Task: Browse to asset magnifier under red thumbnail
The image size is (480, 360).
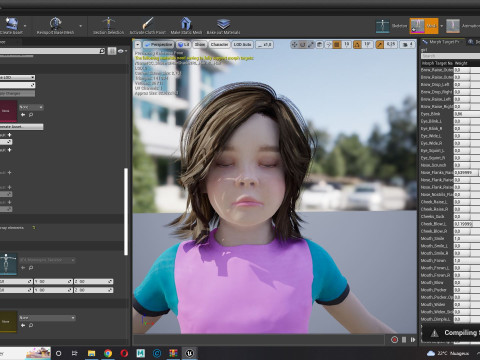Action: click(31, 115)
